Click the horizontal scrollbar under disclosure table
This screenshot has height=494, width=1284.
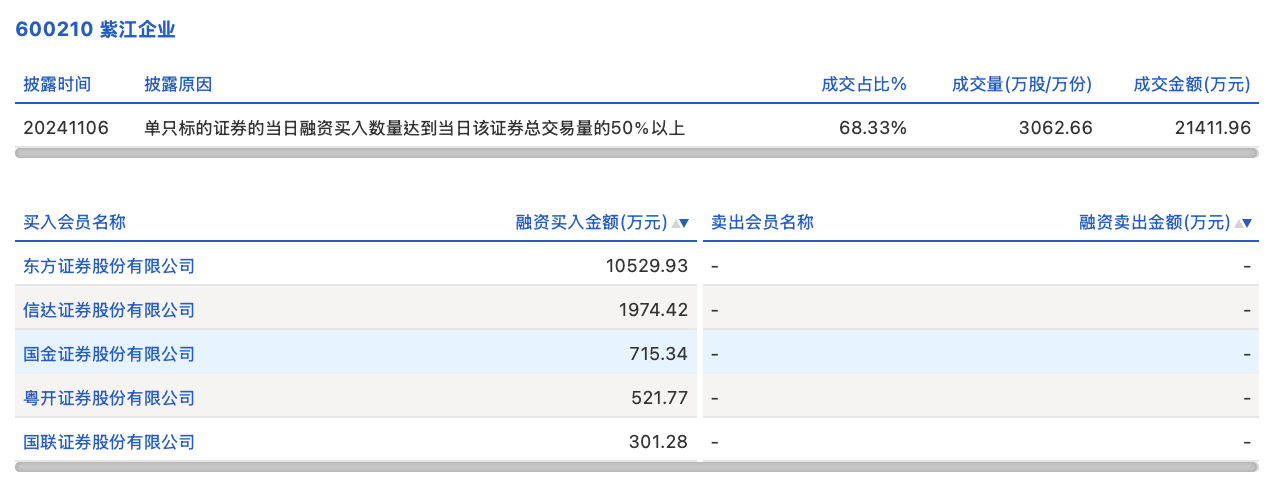tap(636, 153)
